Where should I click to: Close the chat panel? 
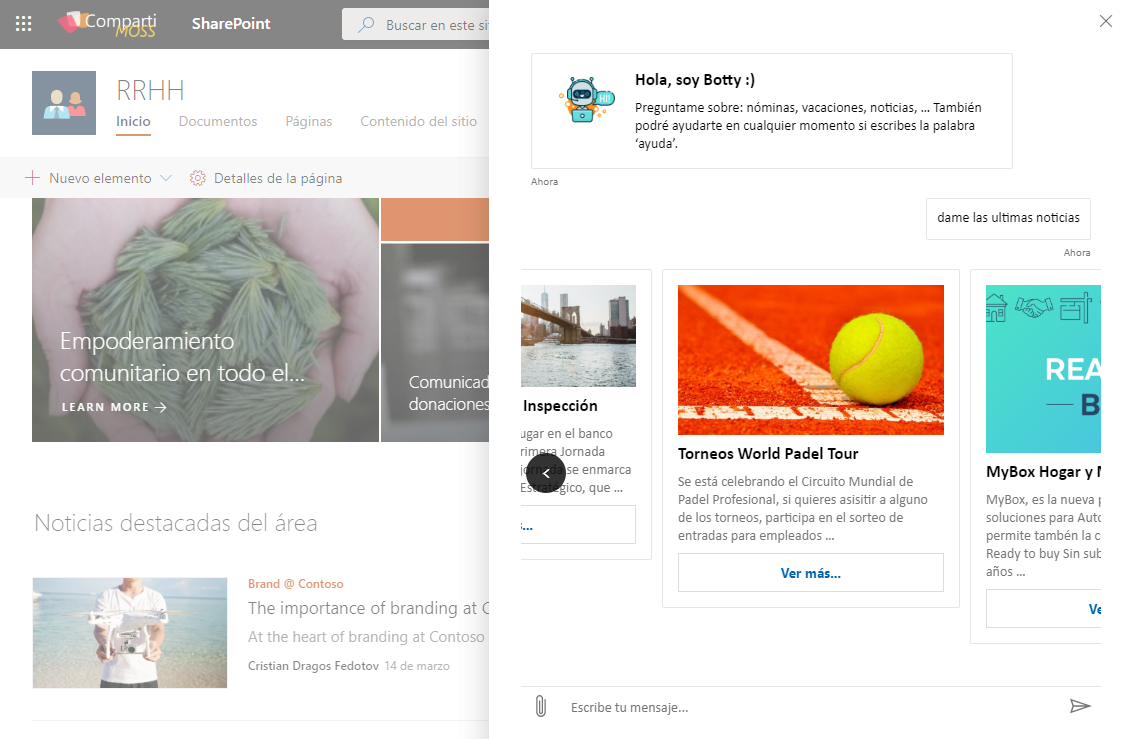1105,21
